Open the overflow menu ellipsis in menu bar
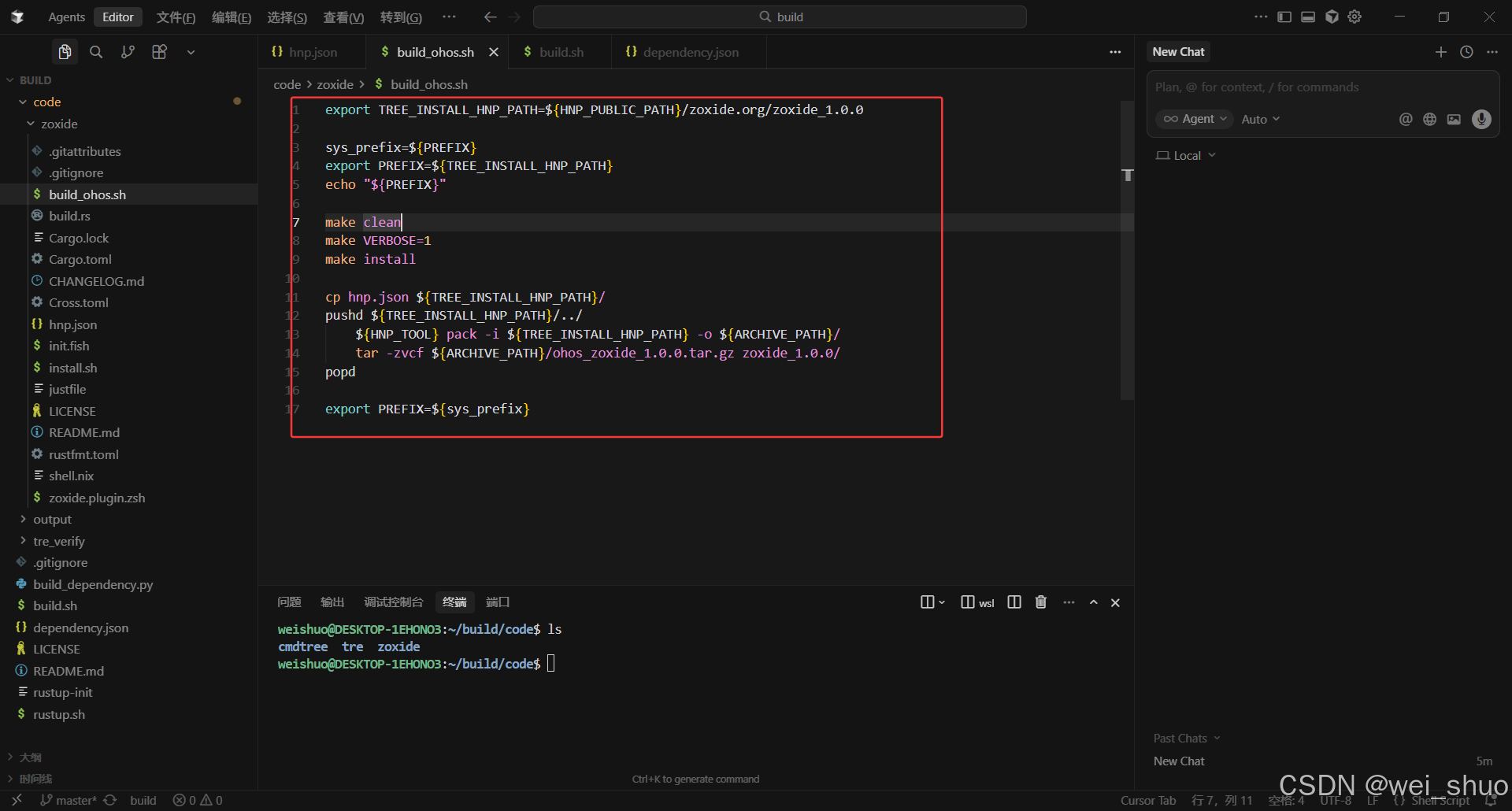This screenshot has width=1512, height=811. click(449, 17)
